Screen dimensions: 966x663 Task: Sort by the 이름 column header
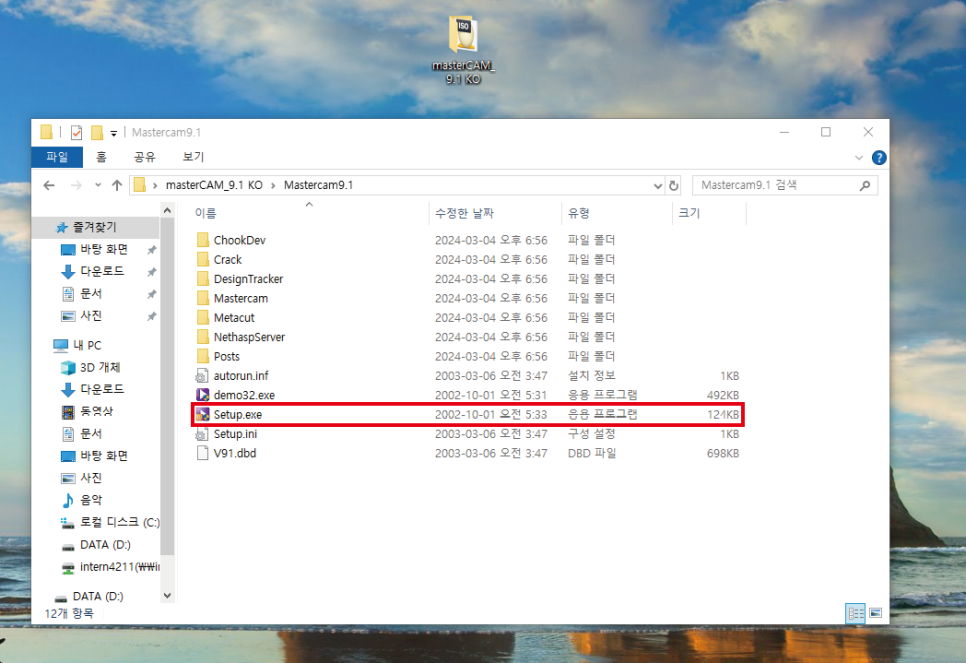click(x=205, y=213)
